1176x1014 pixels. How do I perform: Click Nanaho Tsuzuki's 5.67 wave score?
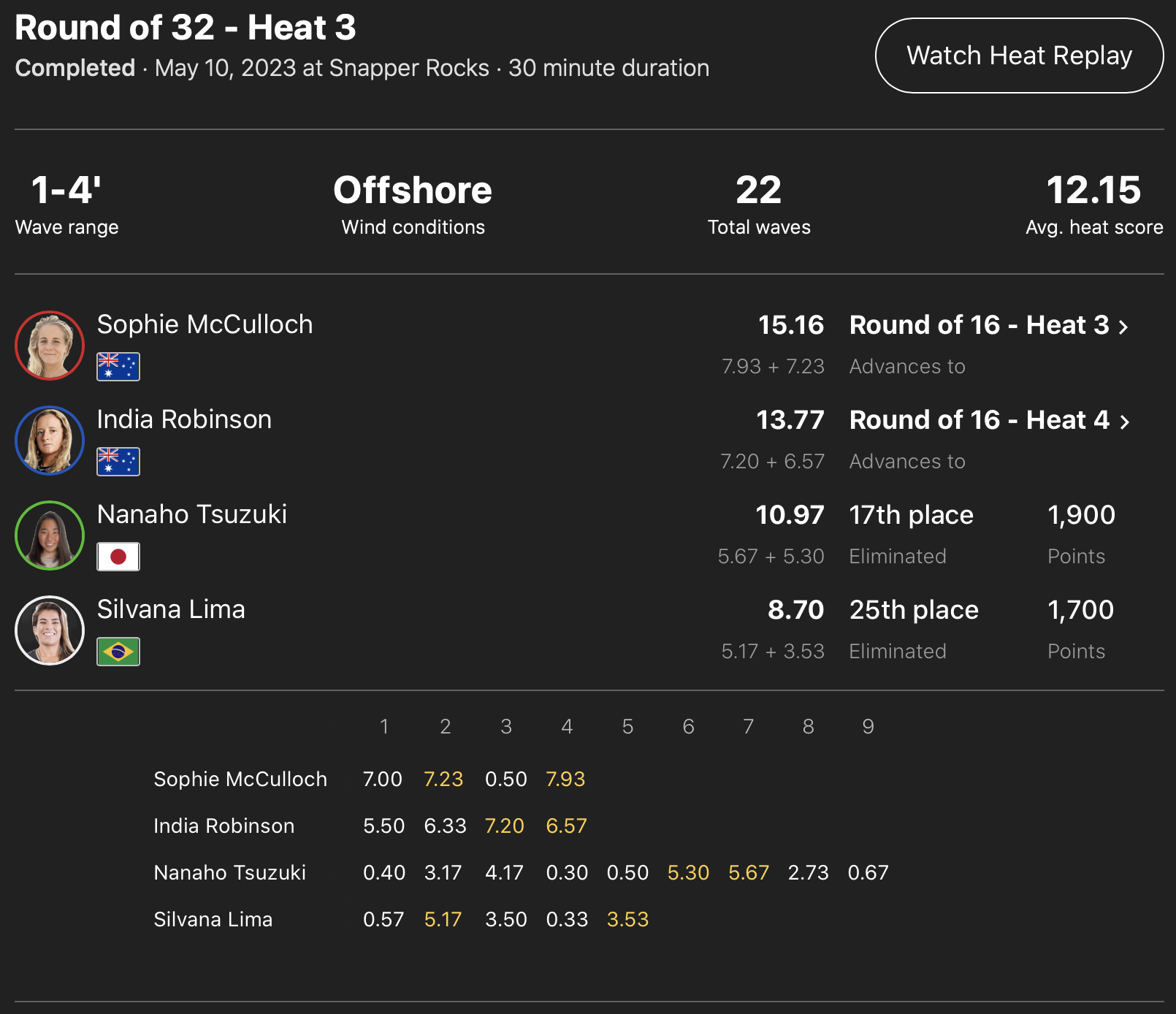749,872
